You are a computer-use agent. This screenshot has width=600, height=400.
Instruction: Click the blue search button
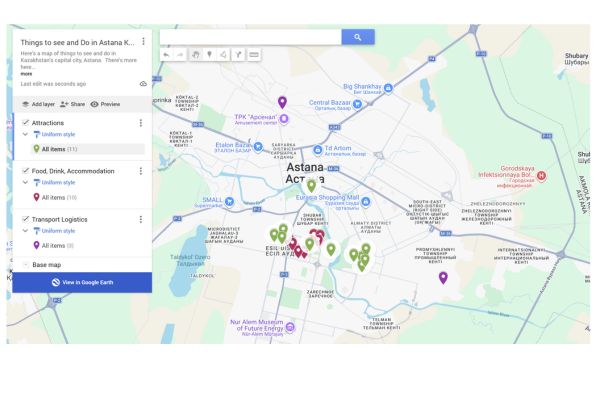pos(358,37)
